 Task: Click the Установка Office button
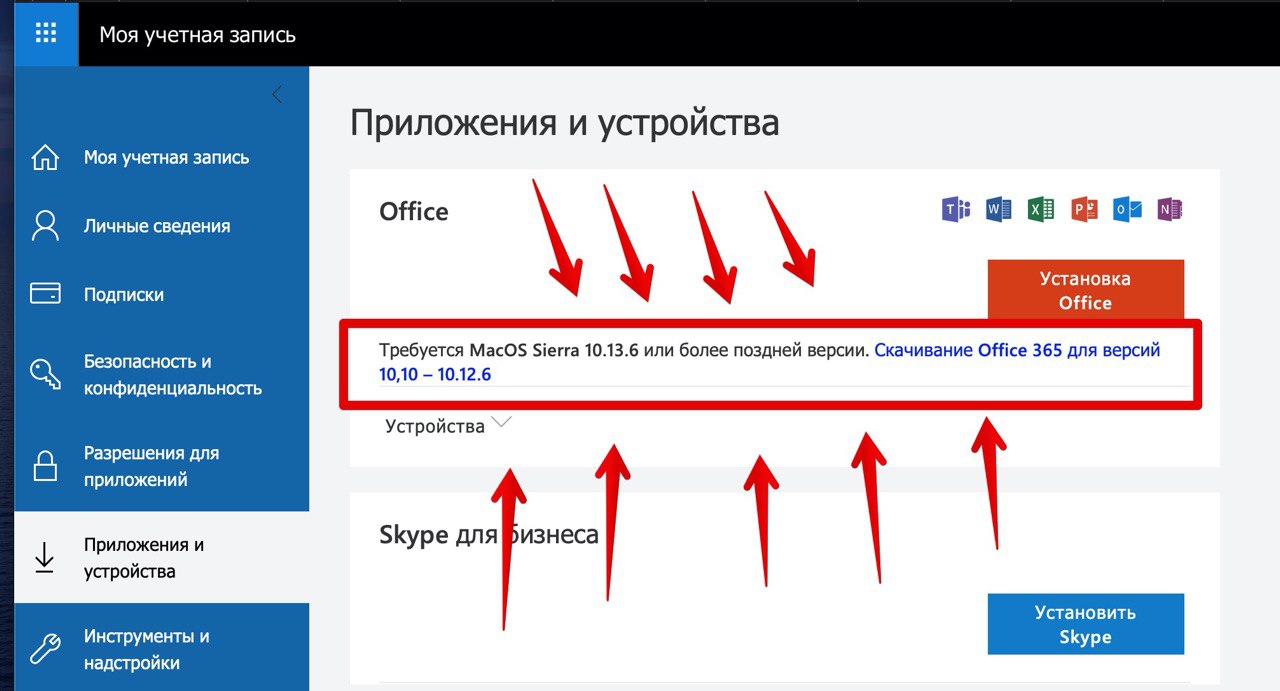(1085, 290)
